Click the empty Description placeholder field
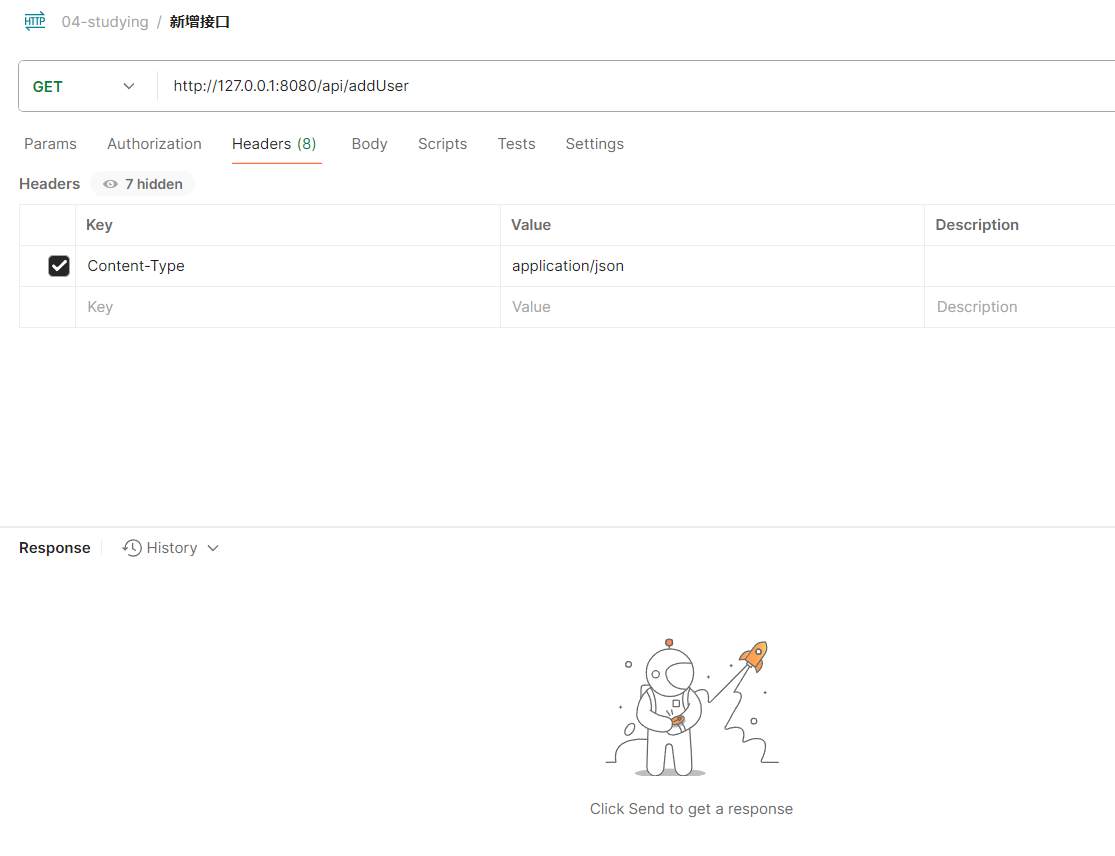Image resolution: width=1115 pixels, height=856 pixels. (x=1020, y=307)
